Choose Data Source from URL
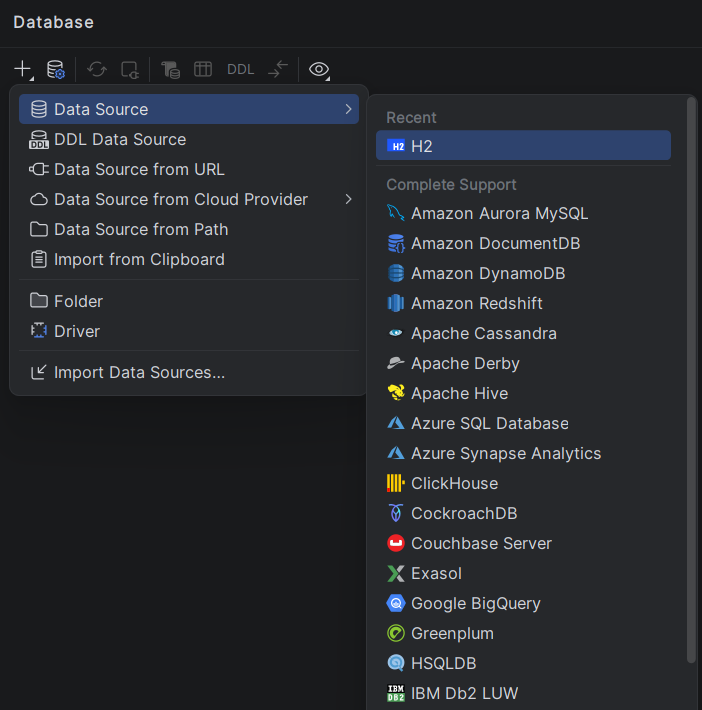Screen dimensions: 702x710 click(139, 169)
